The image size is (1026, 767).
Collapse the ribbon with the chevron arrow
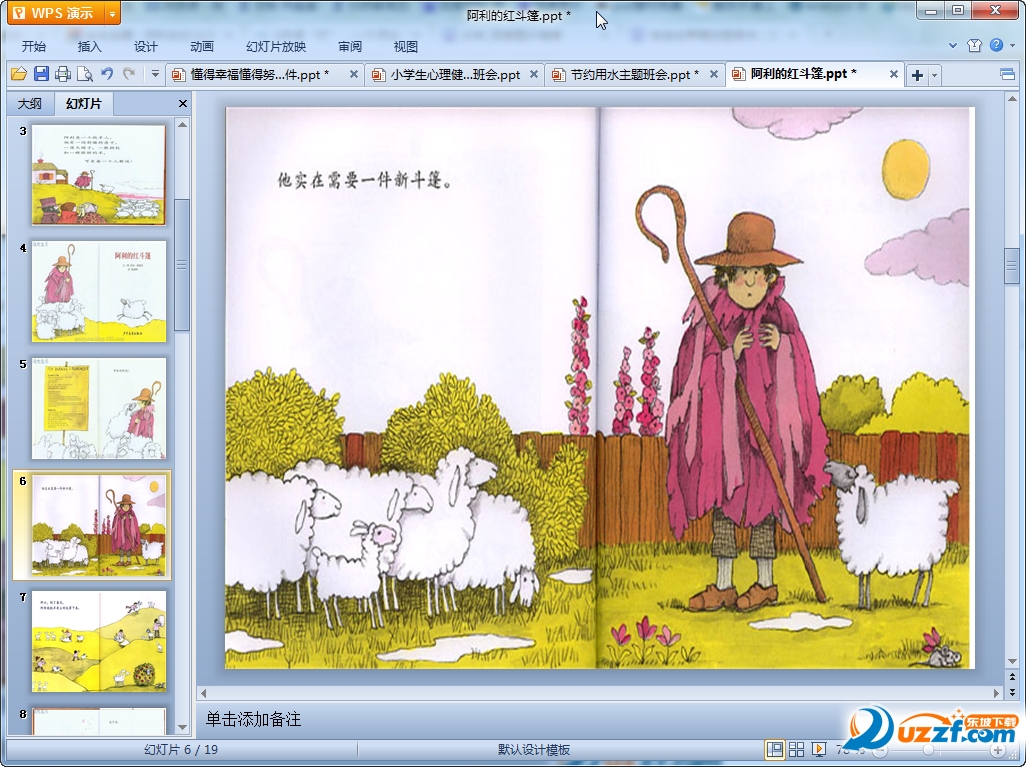[953, 46]
